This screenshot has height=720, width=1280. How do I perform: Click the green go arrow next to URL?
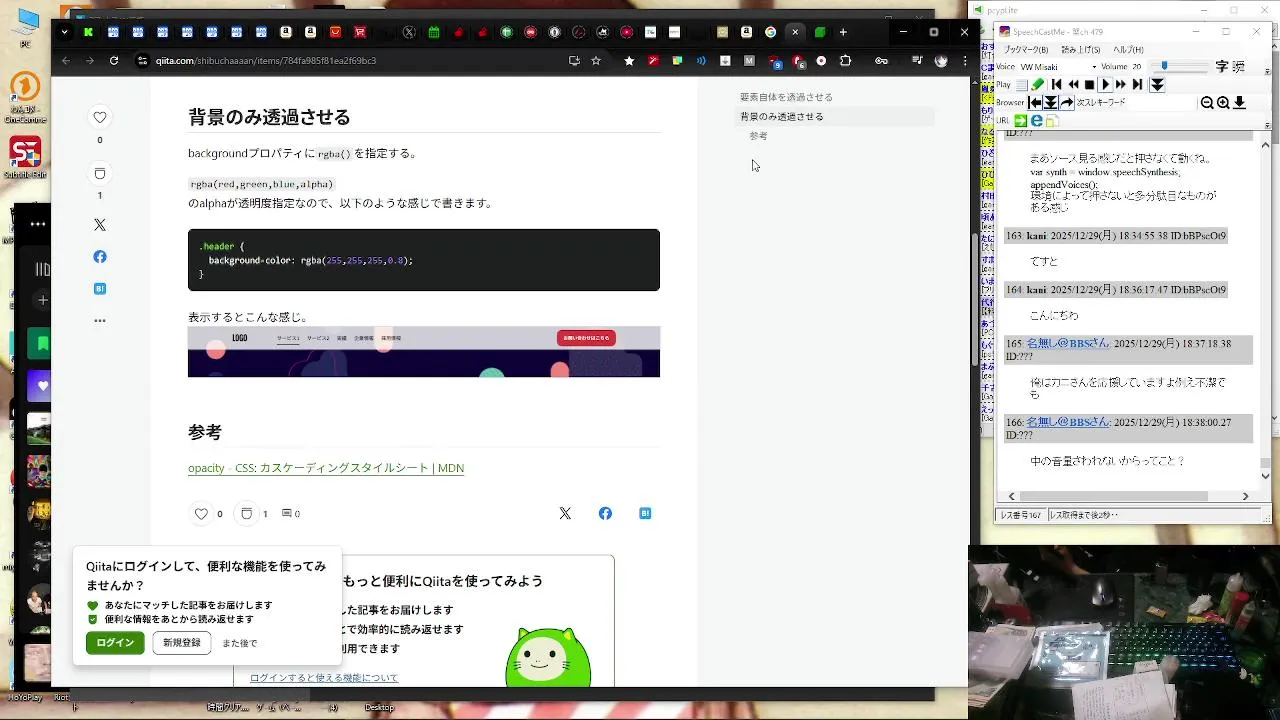(1021, 121)
